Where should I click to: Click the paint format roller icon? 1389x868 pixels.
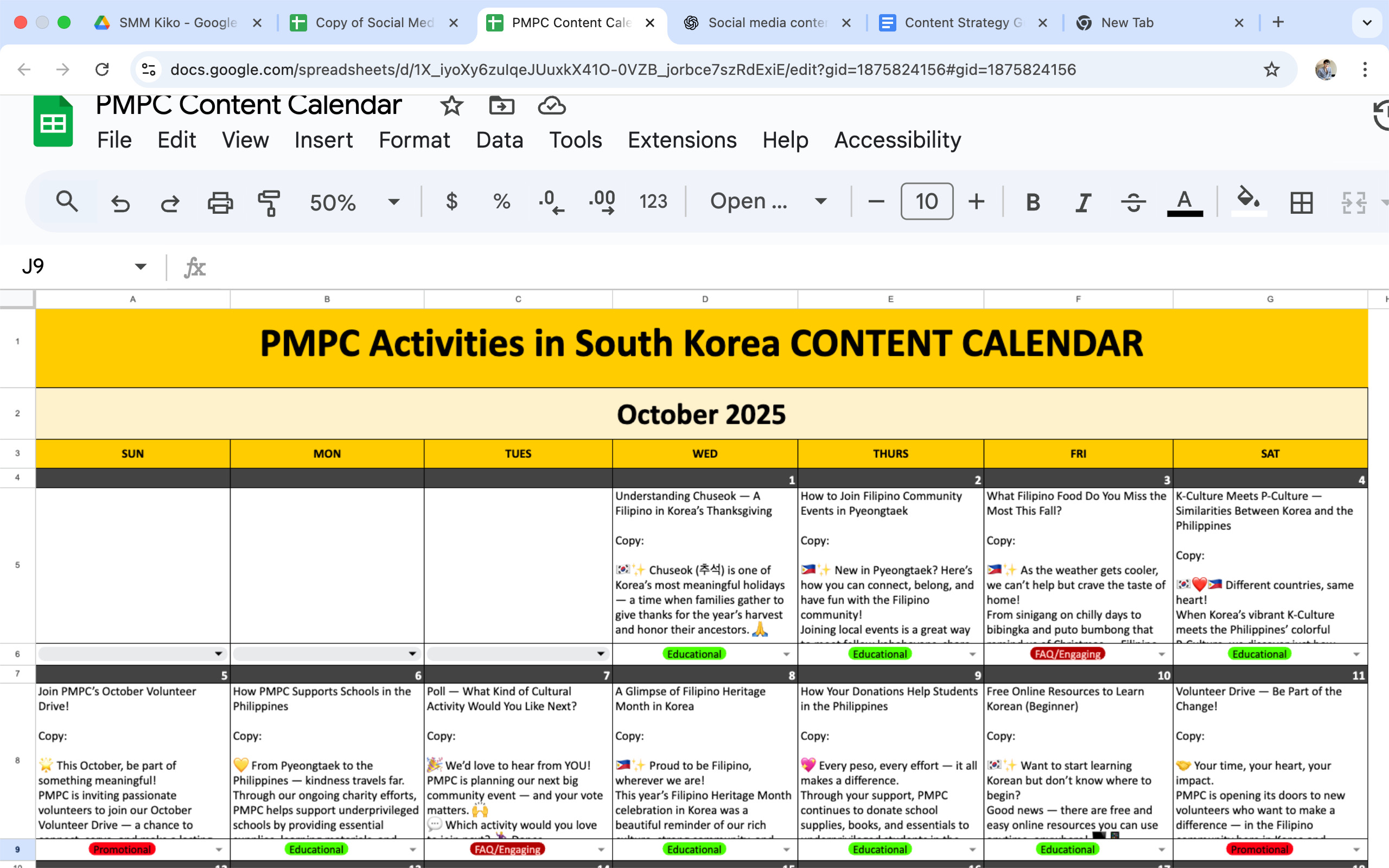(269, 202)
